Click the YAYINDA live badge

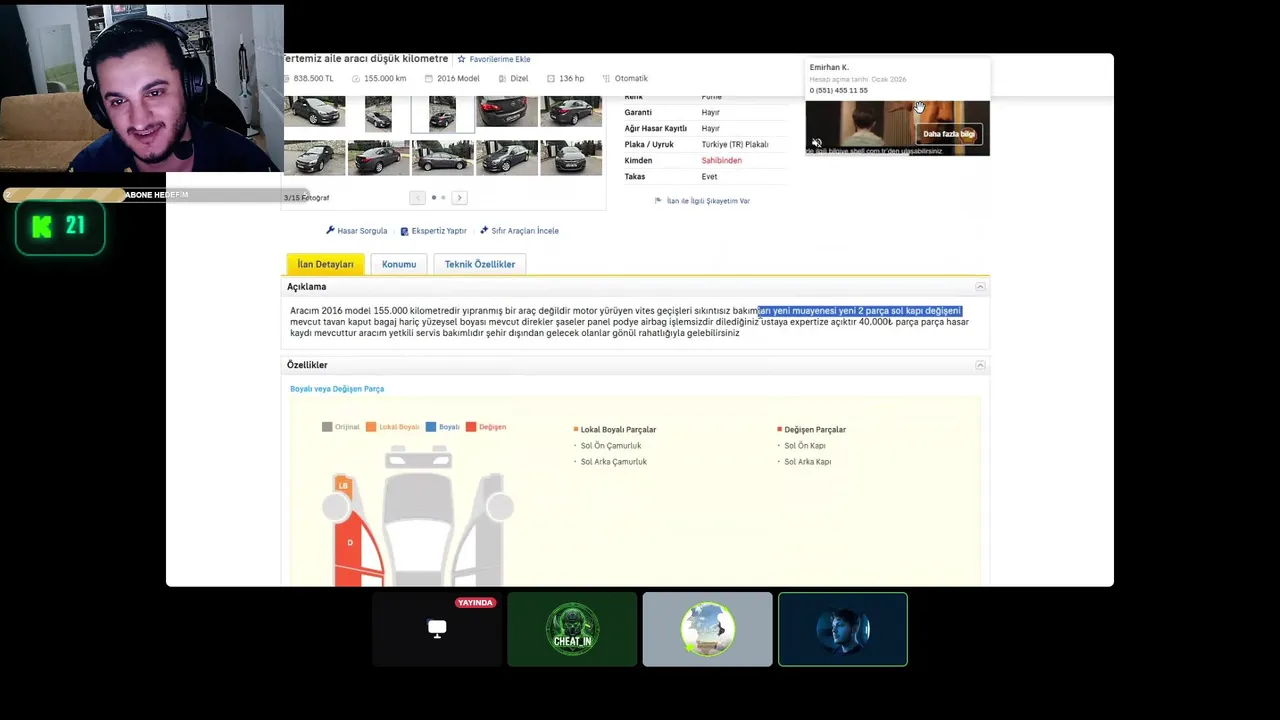[475, 603]
